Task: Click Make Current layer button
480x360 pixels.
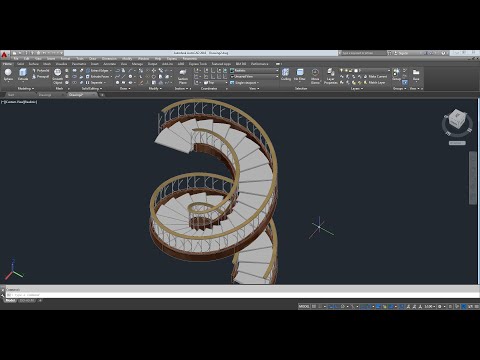Action: (375, 77)
